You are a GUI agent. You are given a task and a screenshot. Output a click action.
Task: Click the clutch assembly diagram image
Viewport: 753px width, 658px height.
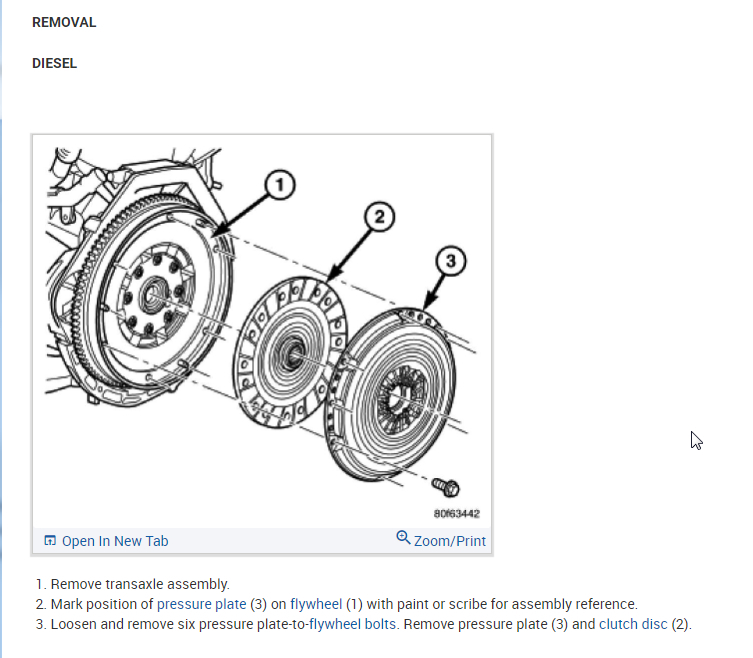point(262,331)
